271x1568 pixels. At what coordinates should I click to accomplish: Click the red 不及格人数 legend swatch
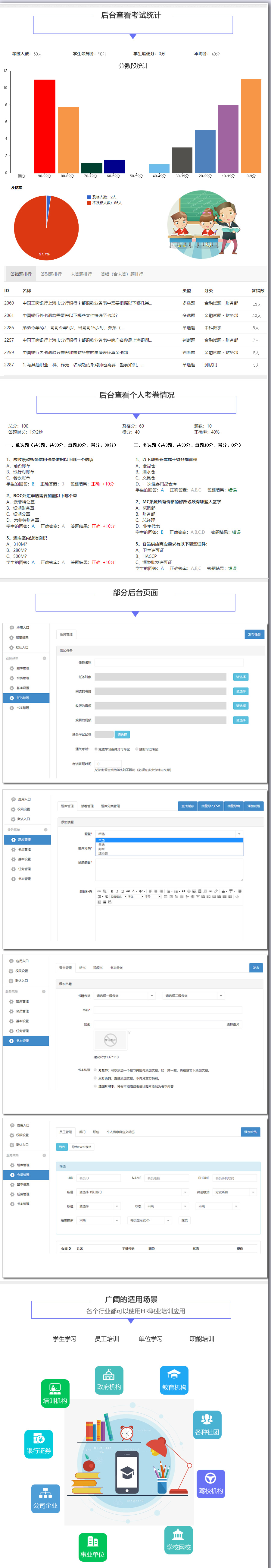click(89, 203)
